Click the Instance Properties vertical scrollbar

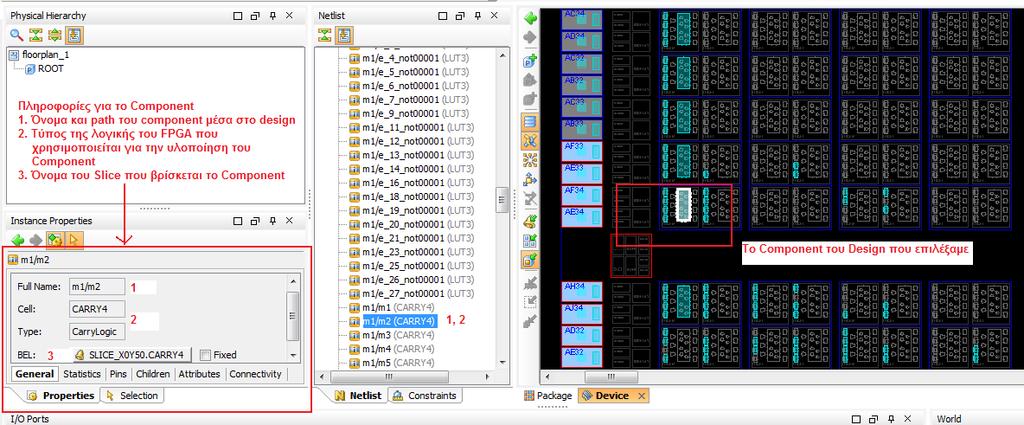293,315
